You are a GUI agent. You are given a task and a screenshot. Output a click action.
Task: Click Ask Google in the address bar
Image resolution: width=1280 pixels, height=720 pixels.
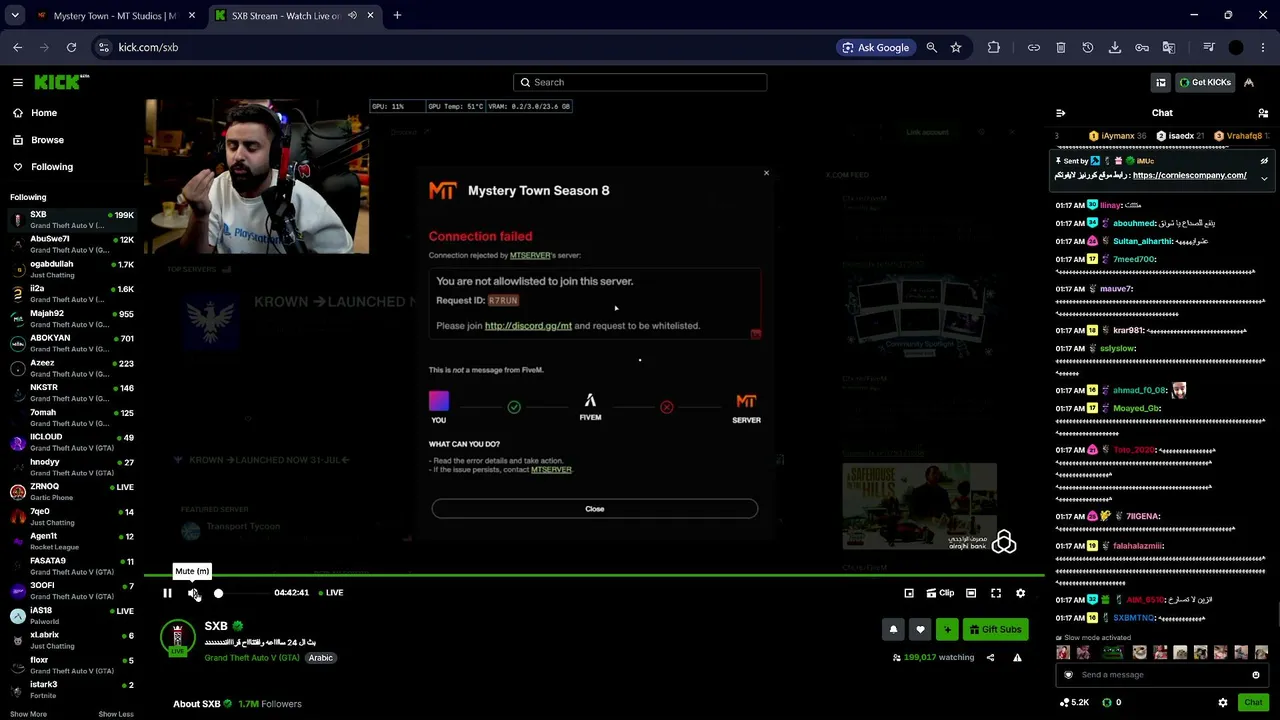(x=876, y=47)
